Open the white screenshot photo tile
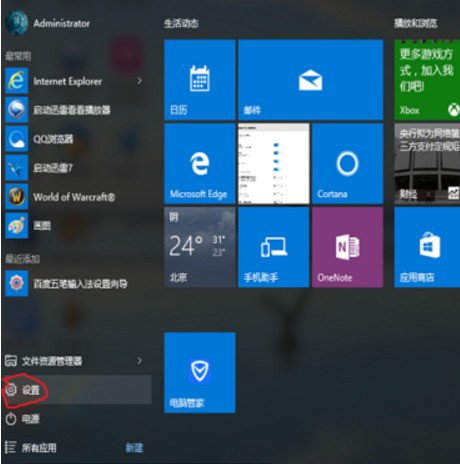The image size is (460, 464). [274, 163]
